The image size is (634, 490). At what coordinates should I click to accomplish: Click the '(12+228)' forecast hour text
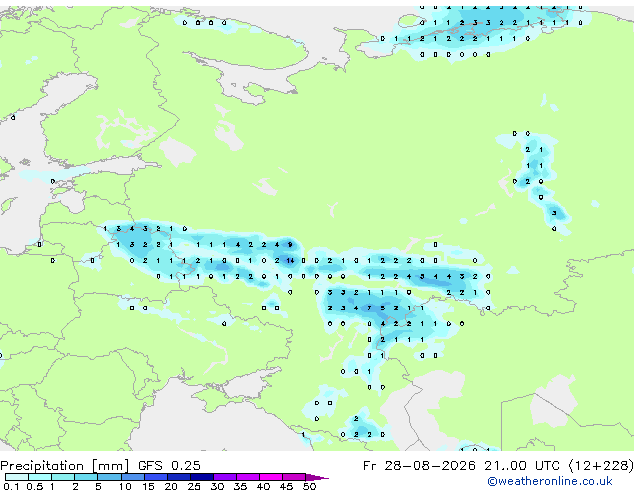(x=601, y=466)
